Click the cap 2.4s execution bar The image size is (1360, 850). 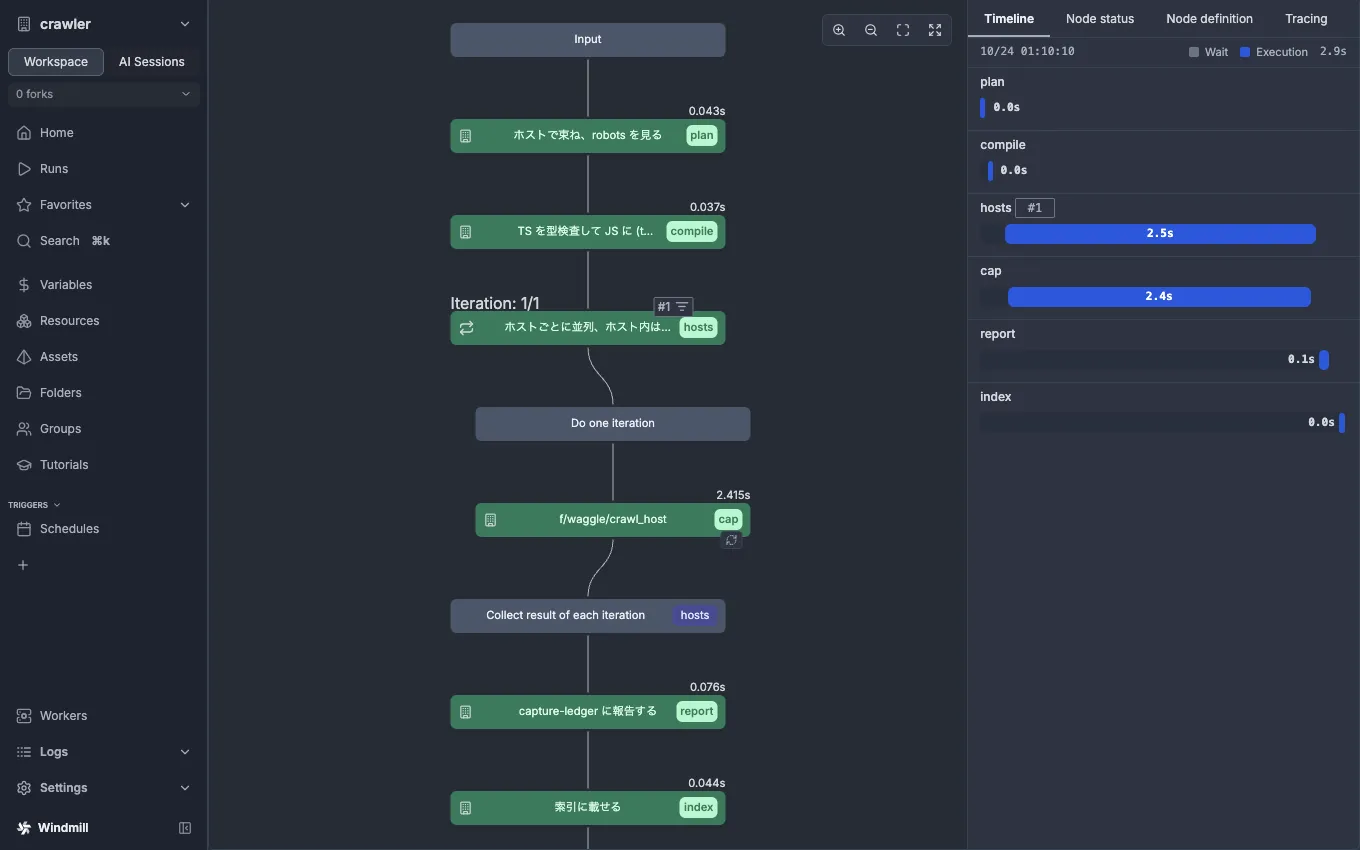point(1159,297)
